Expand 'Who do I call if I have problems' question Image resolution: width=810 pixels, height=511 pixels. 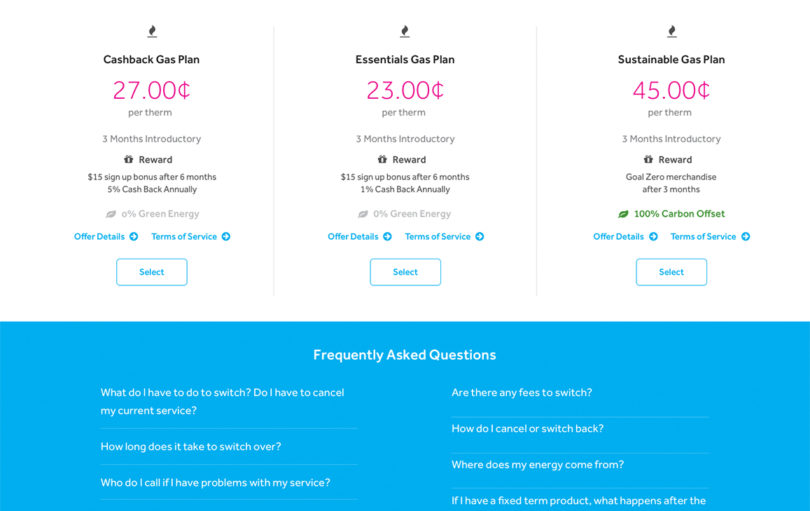pos(215,483)
